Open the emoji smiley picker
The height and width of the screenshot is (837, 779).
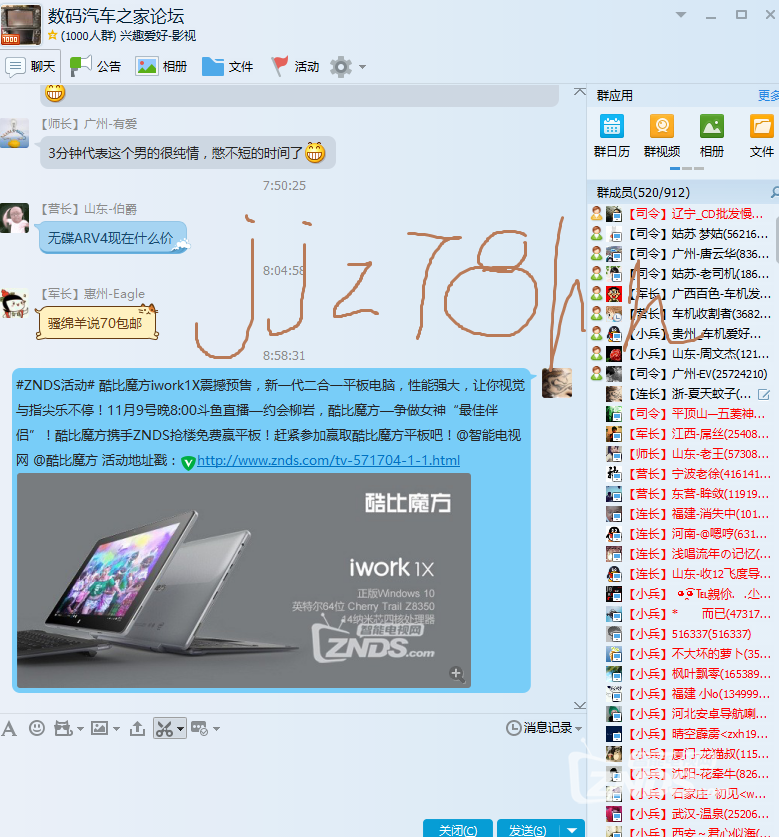37,728
